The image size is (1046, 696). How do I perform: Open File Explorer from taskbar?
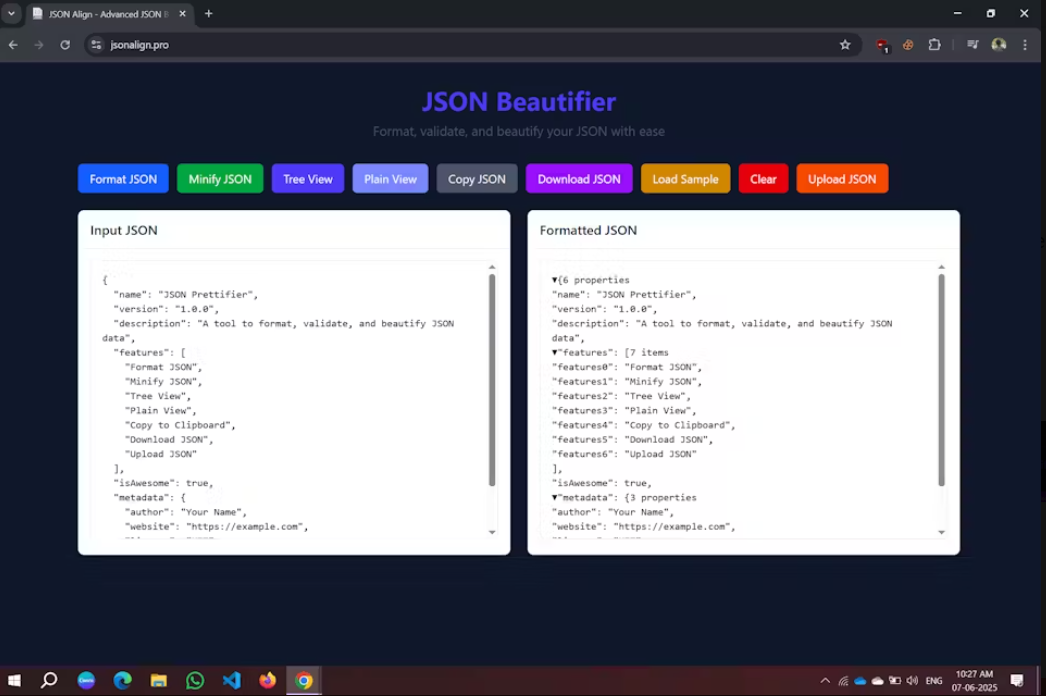(x=159, y=681)
